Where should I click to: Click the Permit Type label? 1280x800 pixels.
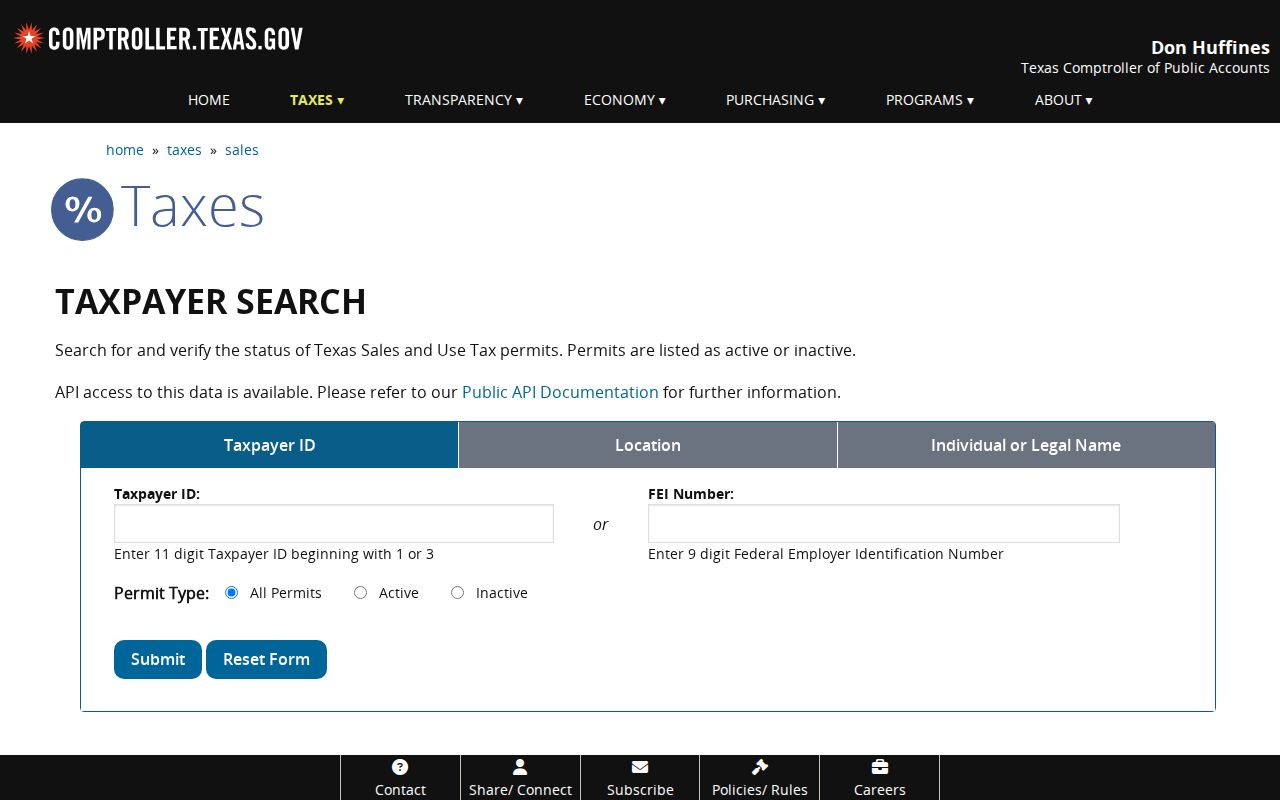point(162,593)
